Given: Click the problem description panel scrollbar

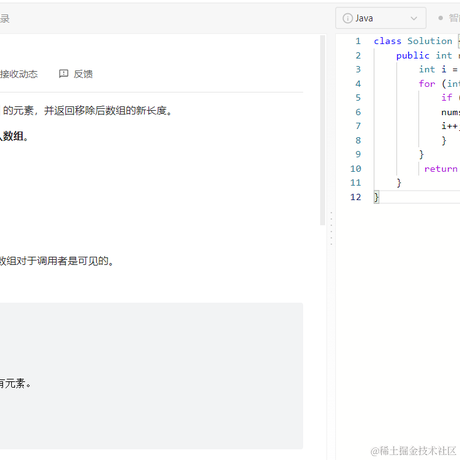Looking at the screenshot, I should (322, 130).
